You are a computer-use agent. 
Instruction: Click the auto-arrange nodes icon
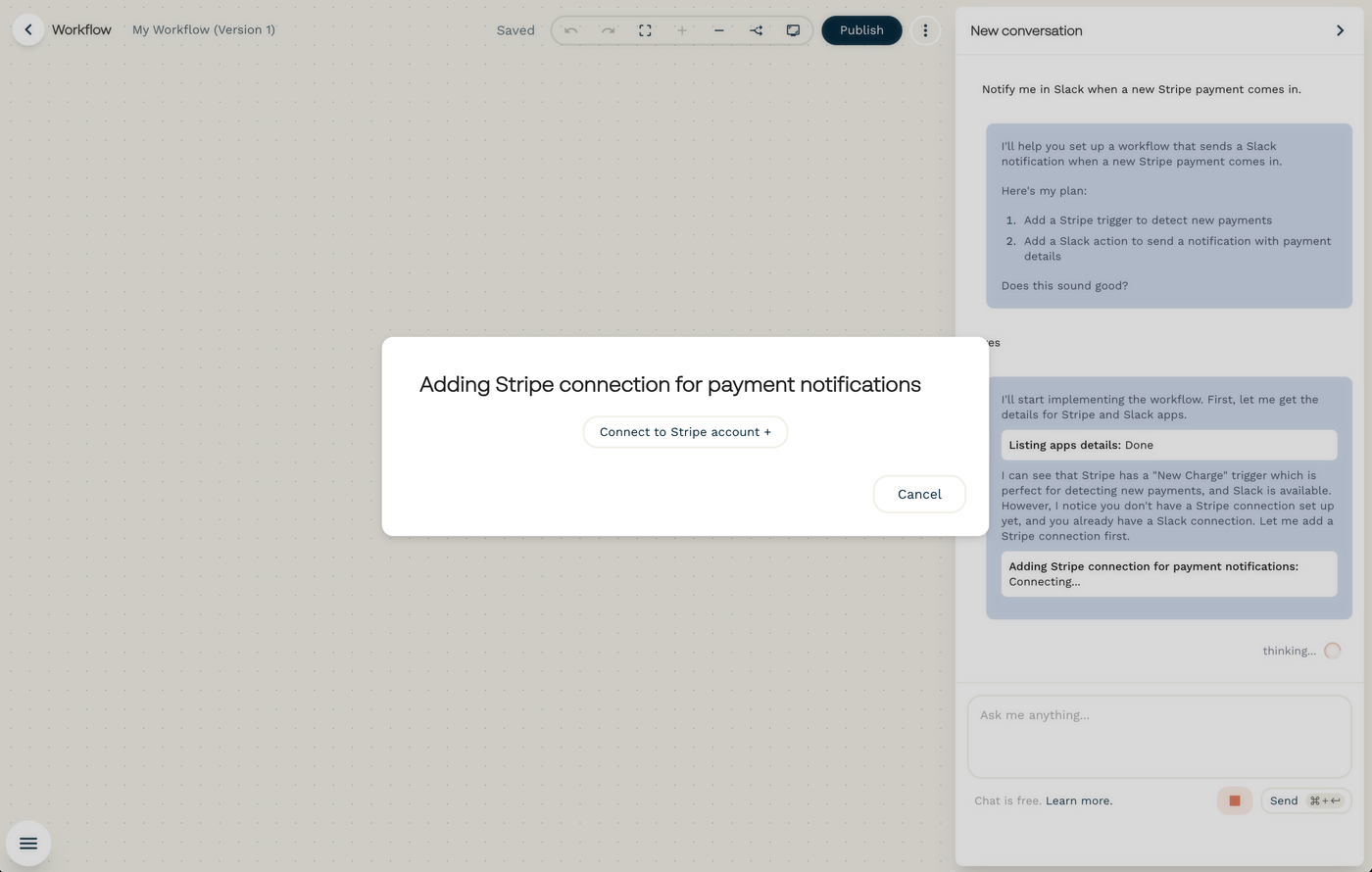tap(757, 30)
